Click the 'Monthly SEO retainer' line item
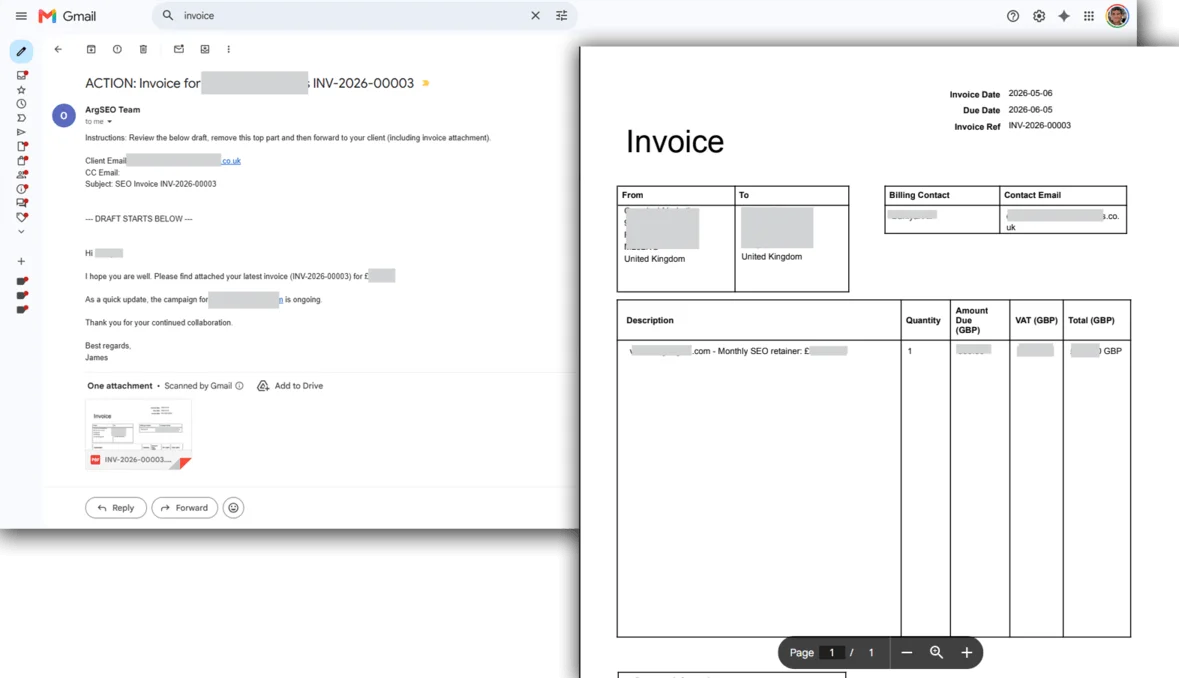The width and height of the screenshot is (1179, 678). pyautogui.click(x=738, y=351)
